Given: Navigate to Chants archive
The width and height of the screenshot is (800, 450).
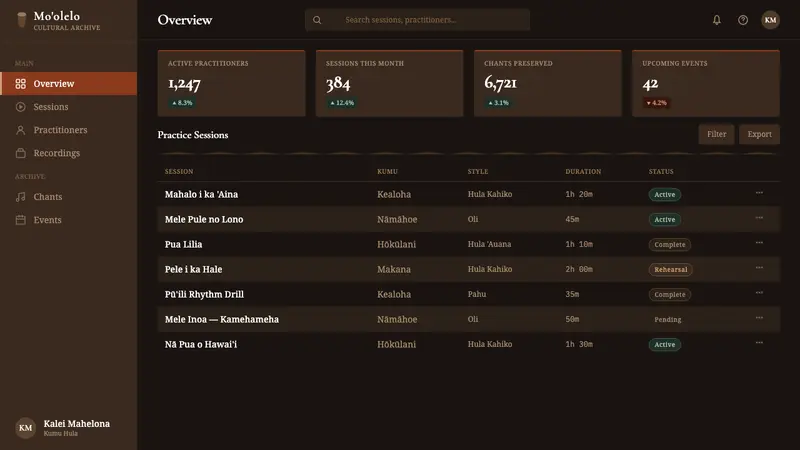Looking at the screenshot, I should click(68, 196).
